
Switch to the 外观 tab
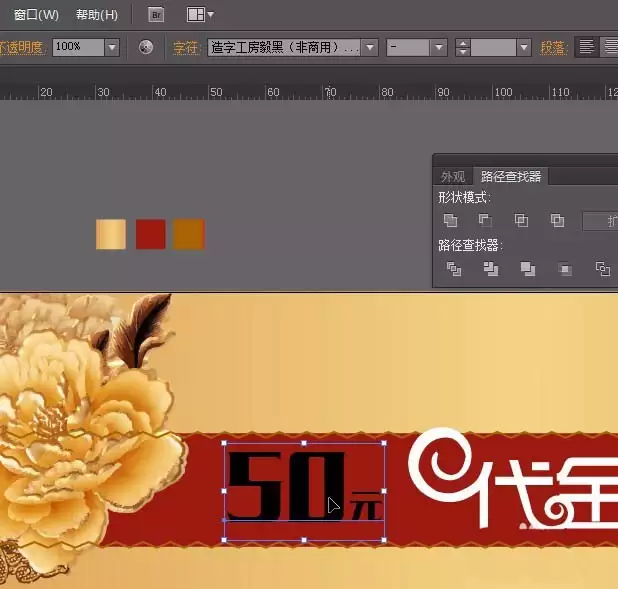pyautogui.click(x=453, y=177)
